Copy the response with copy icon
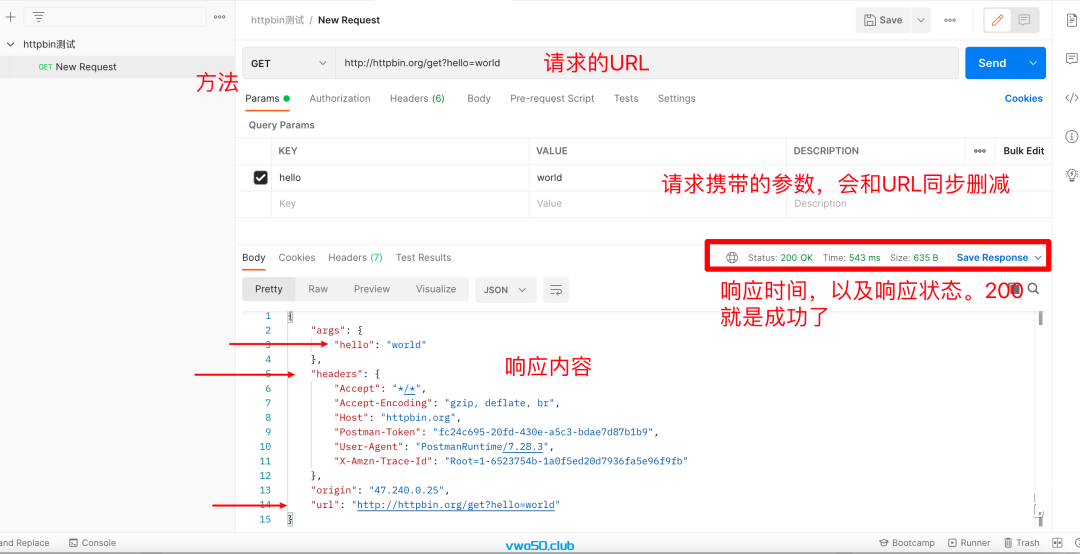The image size is (1080, 554). coord(1013,289)
